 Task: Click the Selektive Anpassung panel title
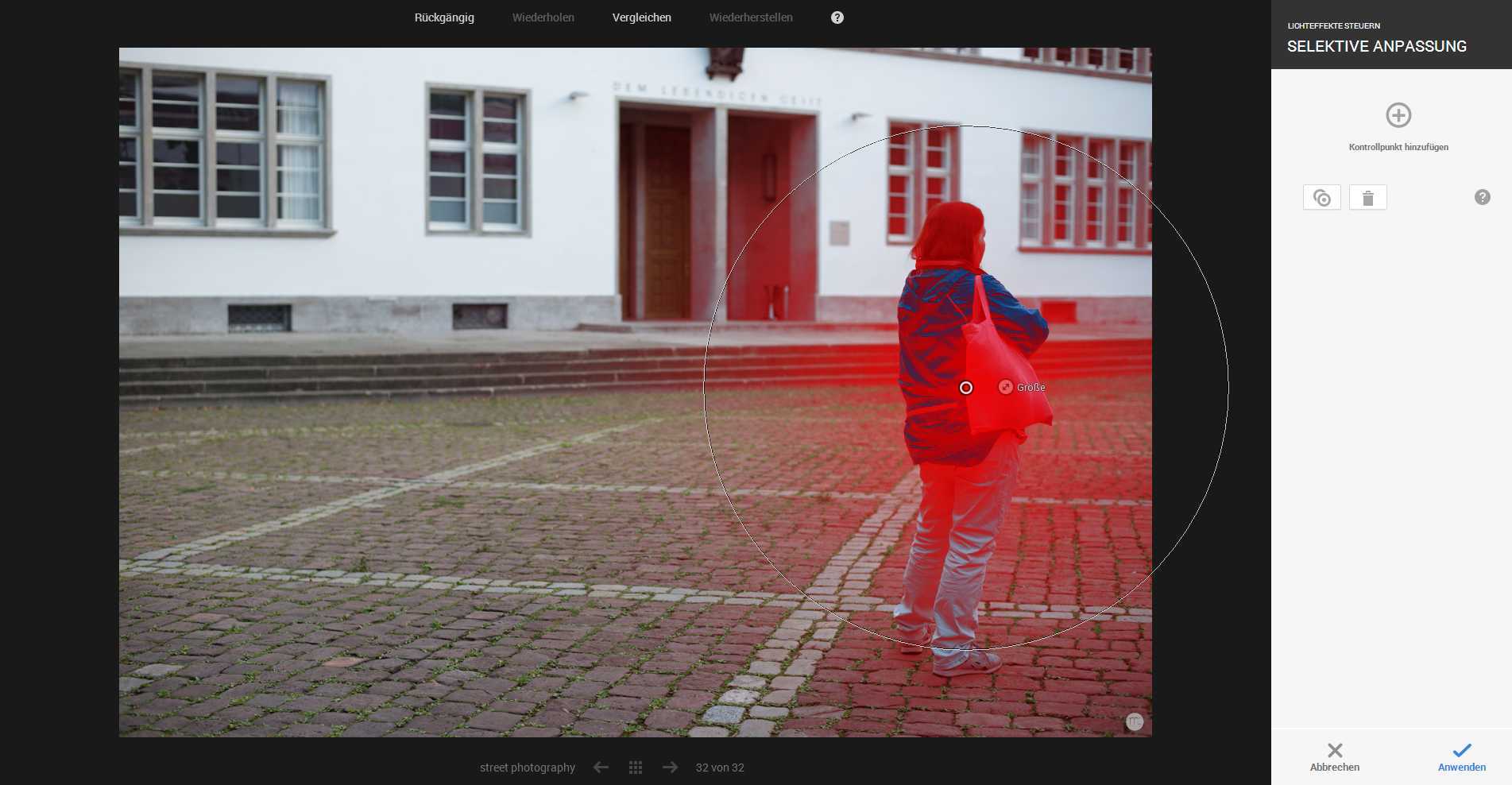tap(1376, 46)
